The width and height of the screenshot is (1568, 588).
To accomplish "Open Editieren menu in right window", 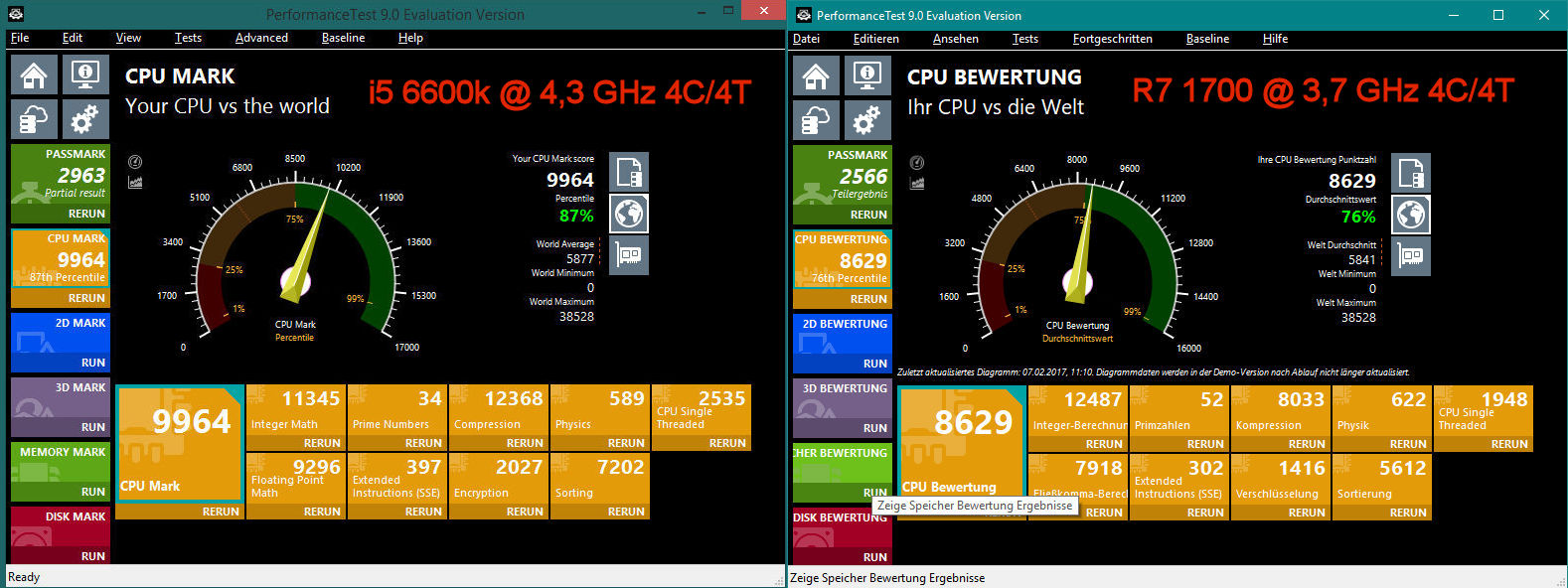I will [x=876, y=39].
